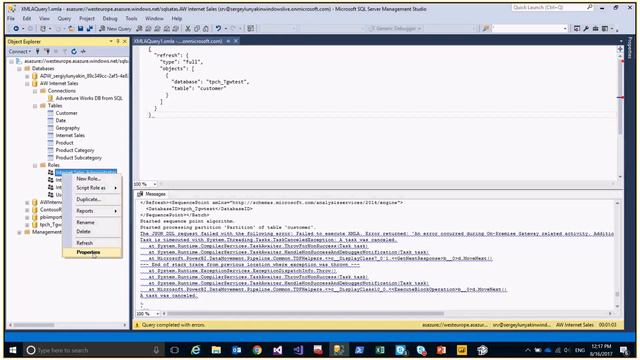Select the Internet Sales table node

(70, 135)
